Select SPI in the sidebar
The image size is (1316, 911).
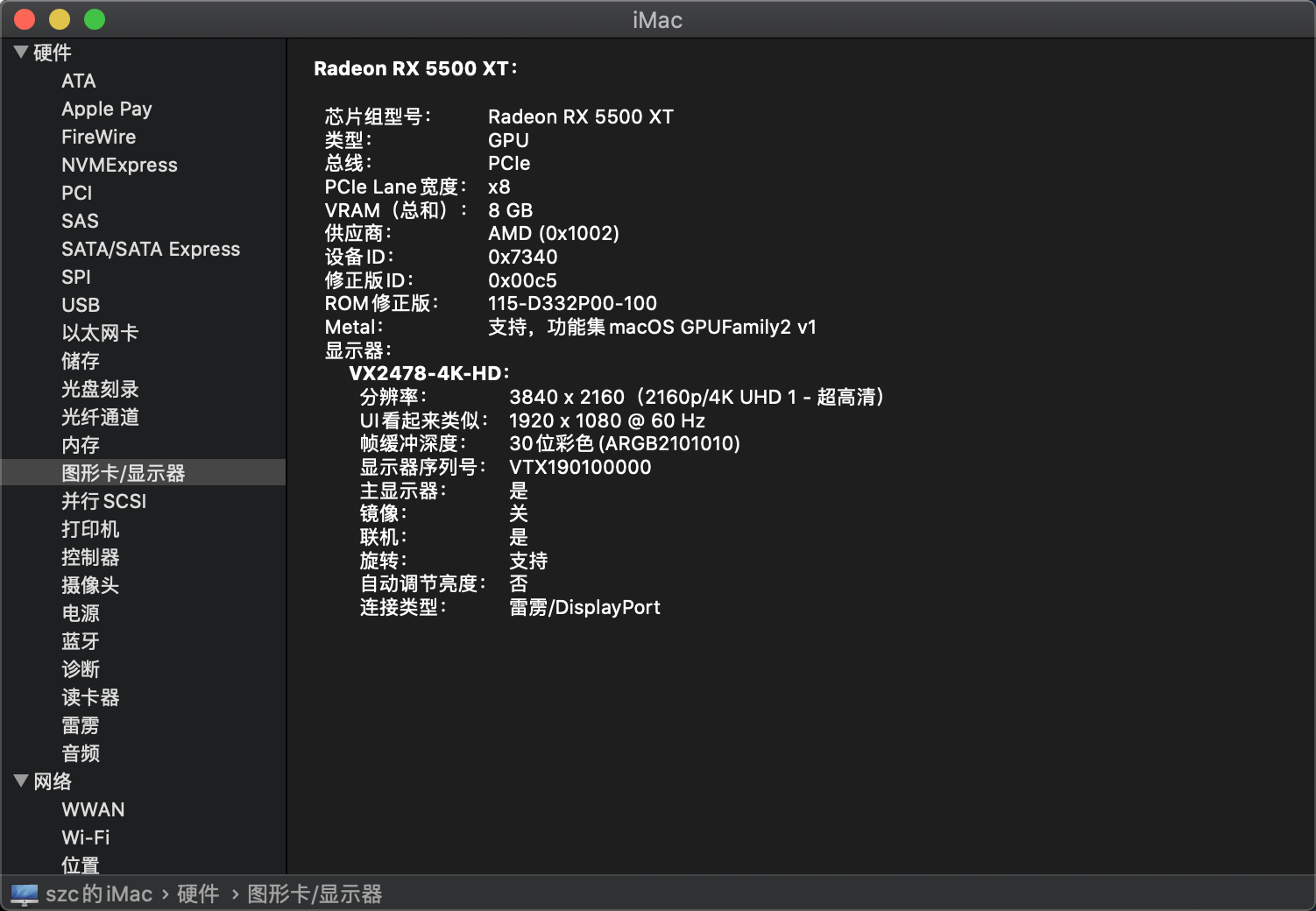[76, 277]
